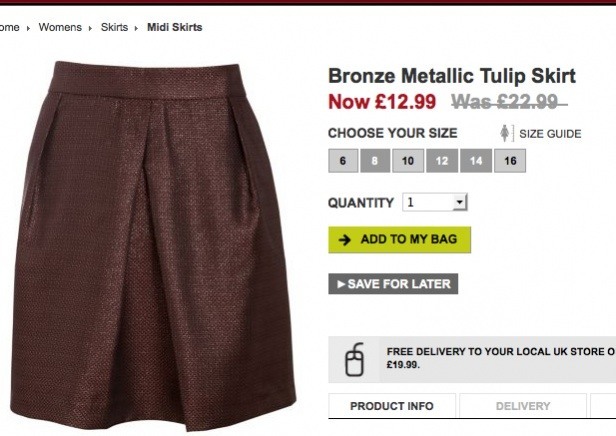Screen dimensions: 616x436
Task: Open the Delivery tab
Action: point(523,406)
